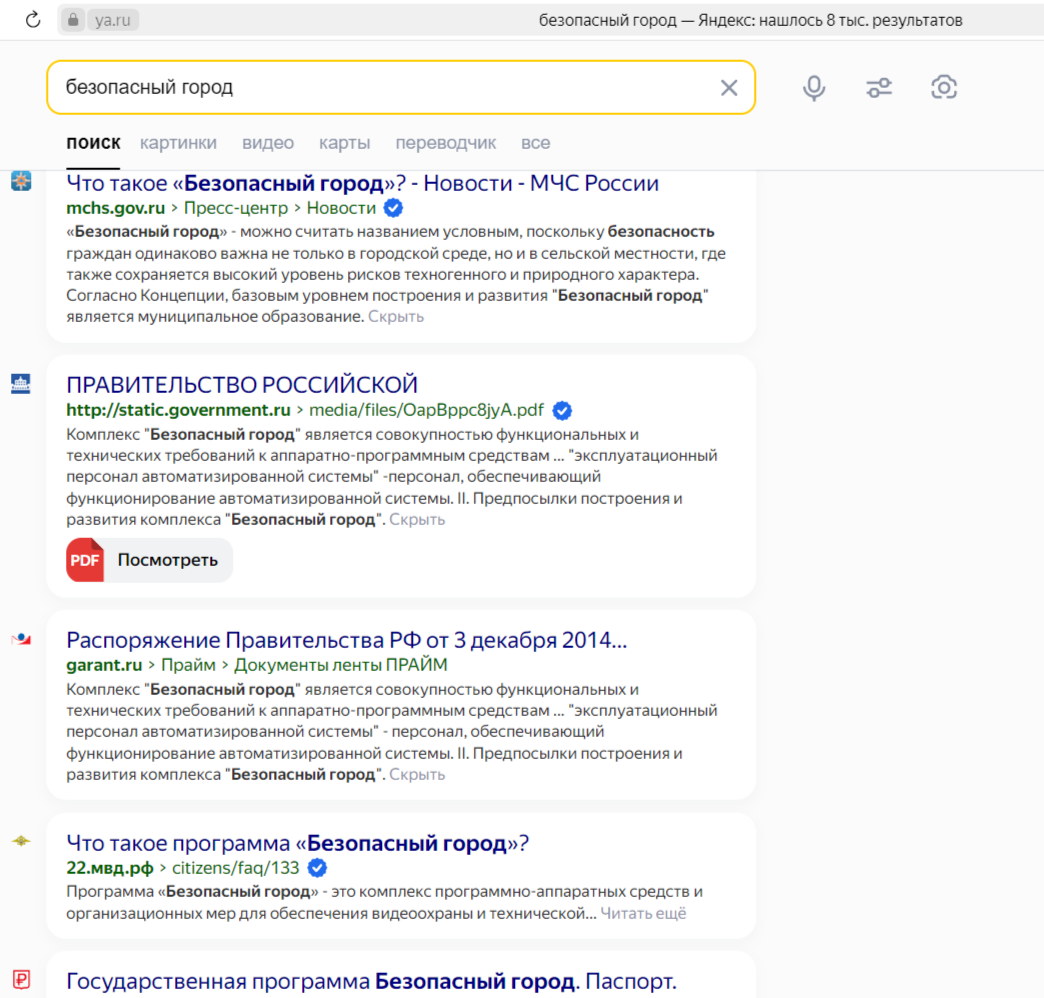Open the переводчик tab
The height and width of the screenshot is (998, 1044).
[445, 143]
